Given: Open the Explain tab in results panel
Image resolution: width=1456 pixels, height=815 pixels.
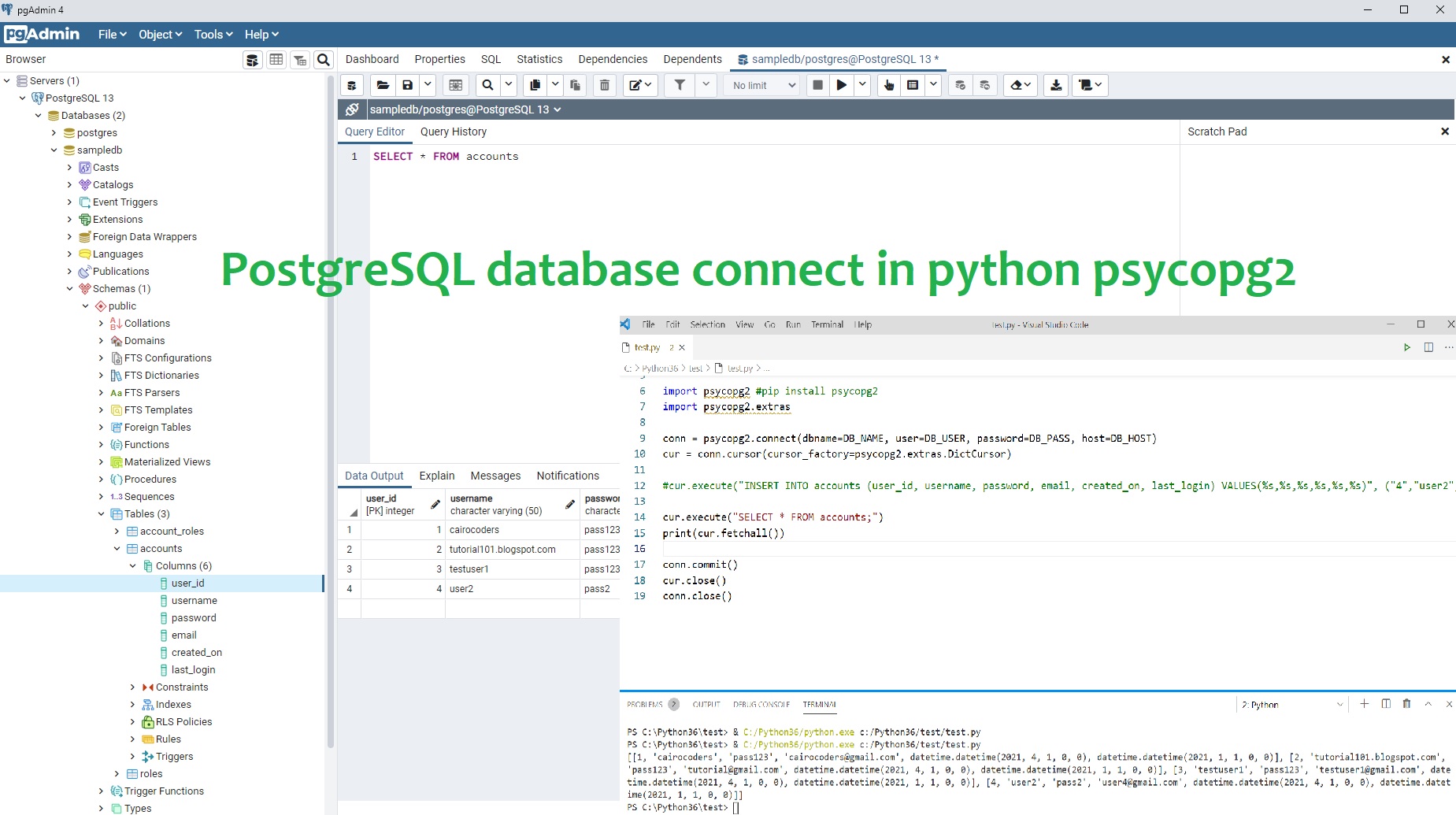Looking at the screenshot, I should pyautogui.click(x=437, y=476).
